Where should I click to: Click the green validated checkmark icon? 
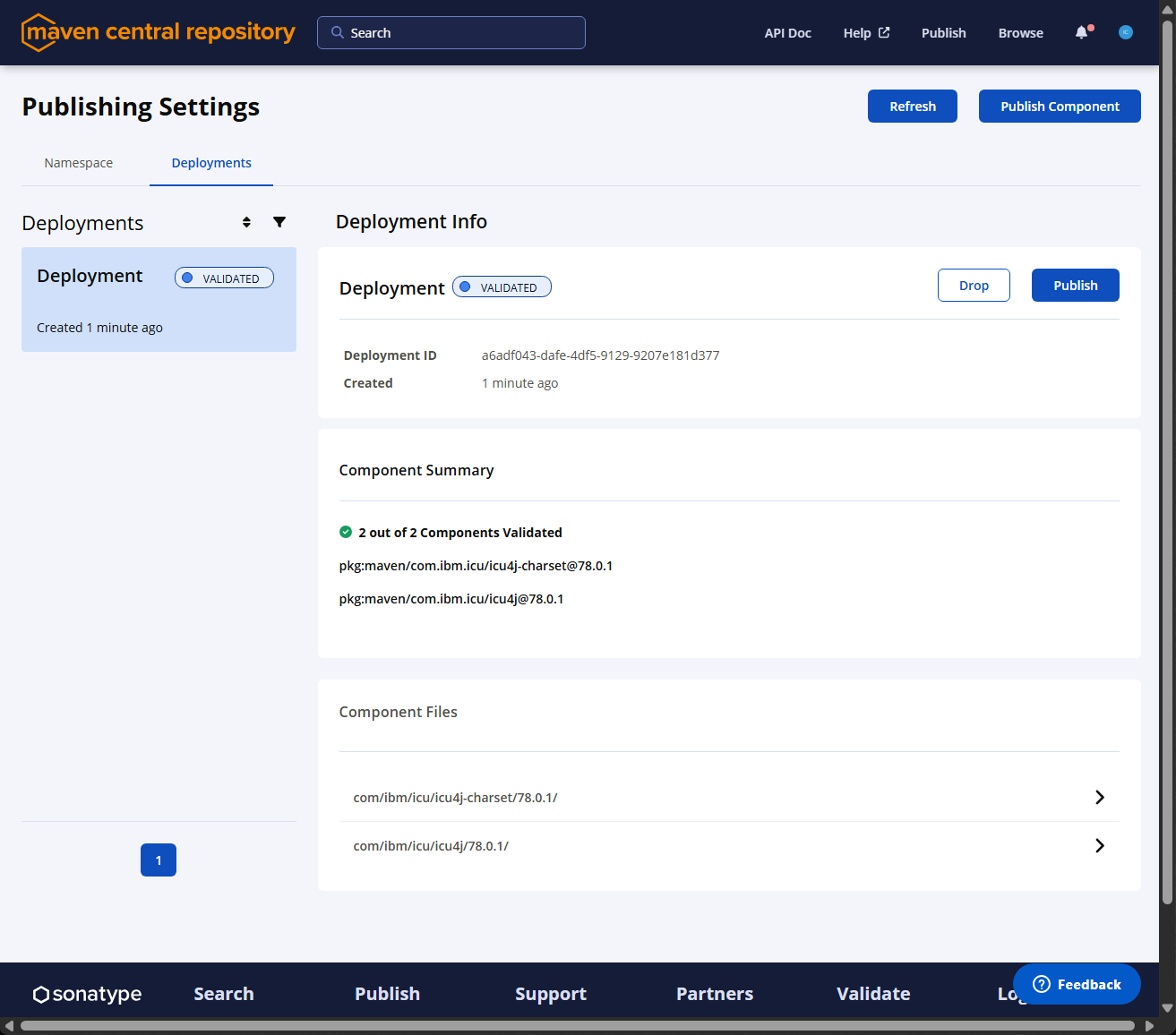[346, 532]
